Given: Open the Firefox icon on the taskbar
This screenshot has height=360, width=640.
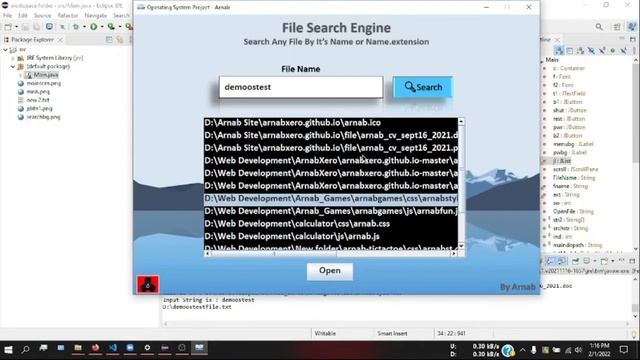Looking at the screenshot, I should [x=95, y=348].
